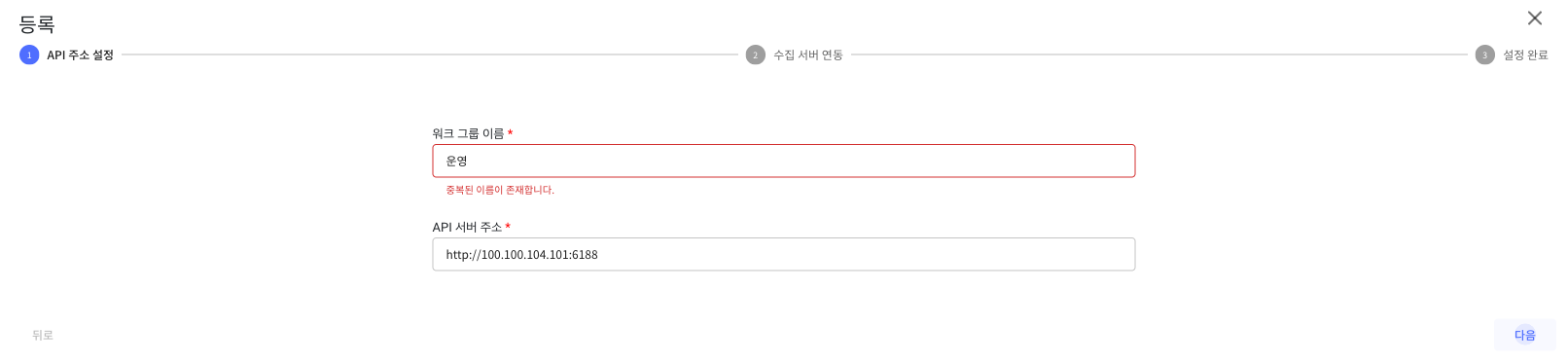This screenshot has height=362, width=1568.
Task: Click the 등록 dialog title
Action: coord(37,23)
